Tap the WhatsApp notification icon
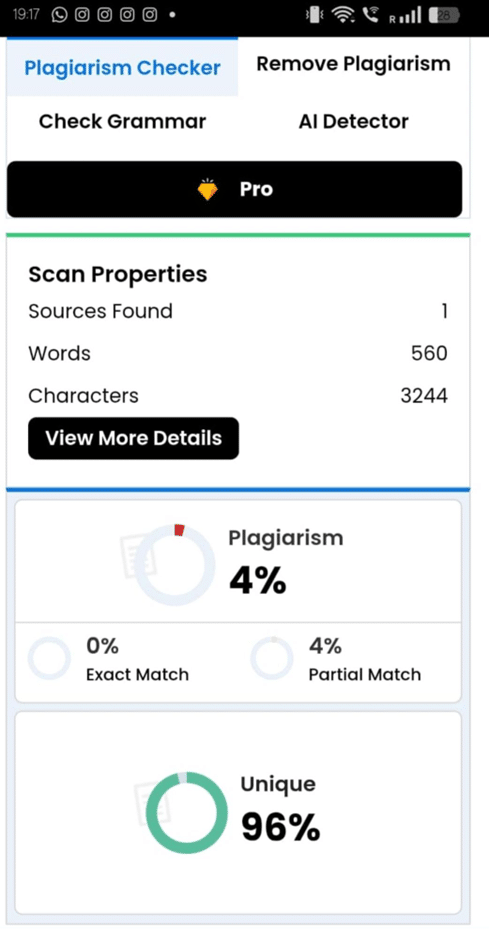The width and height of the screenshot is (489, 929). [60, 15]
